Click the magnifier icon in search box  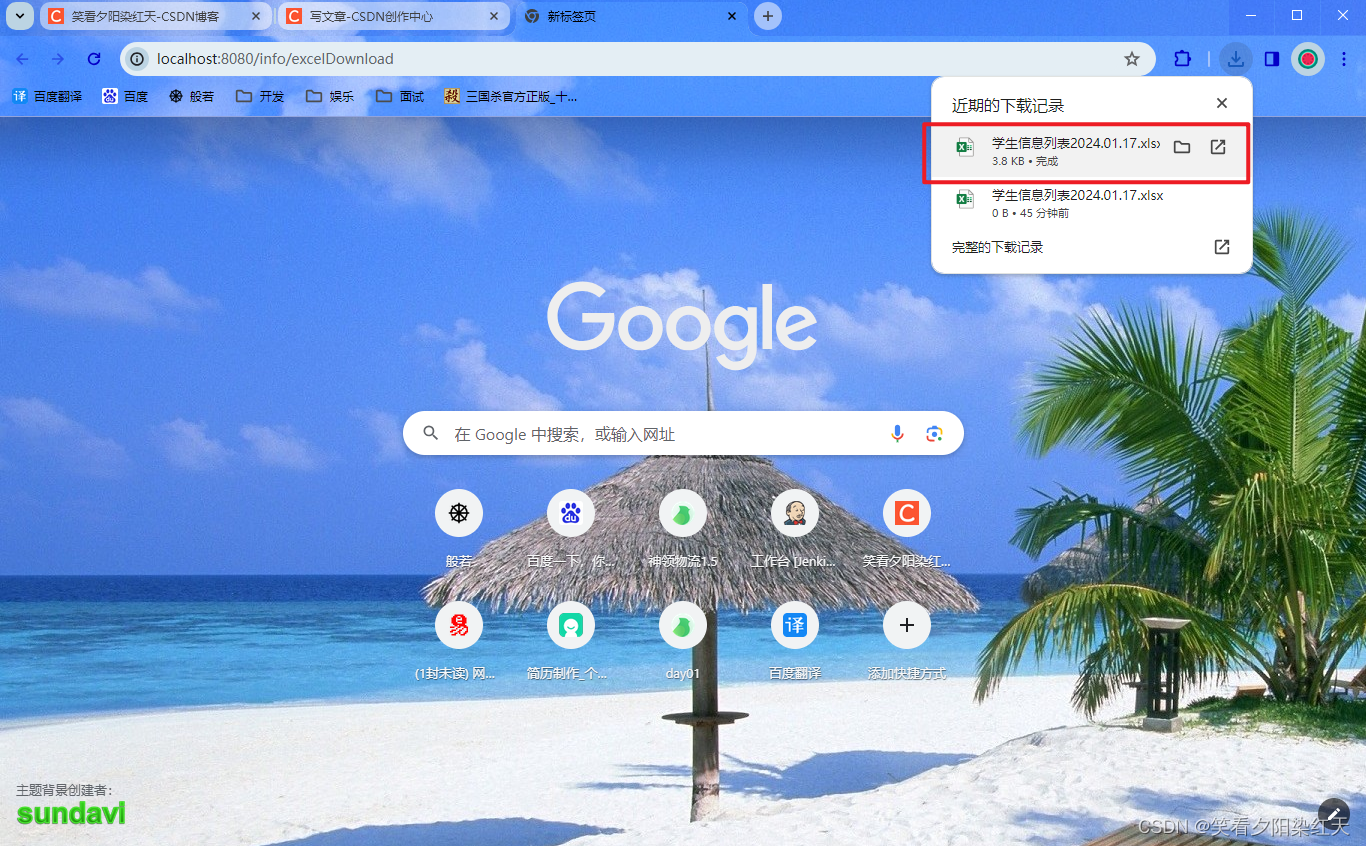431,433
